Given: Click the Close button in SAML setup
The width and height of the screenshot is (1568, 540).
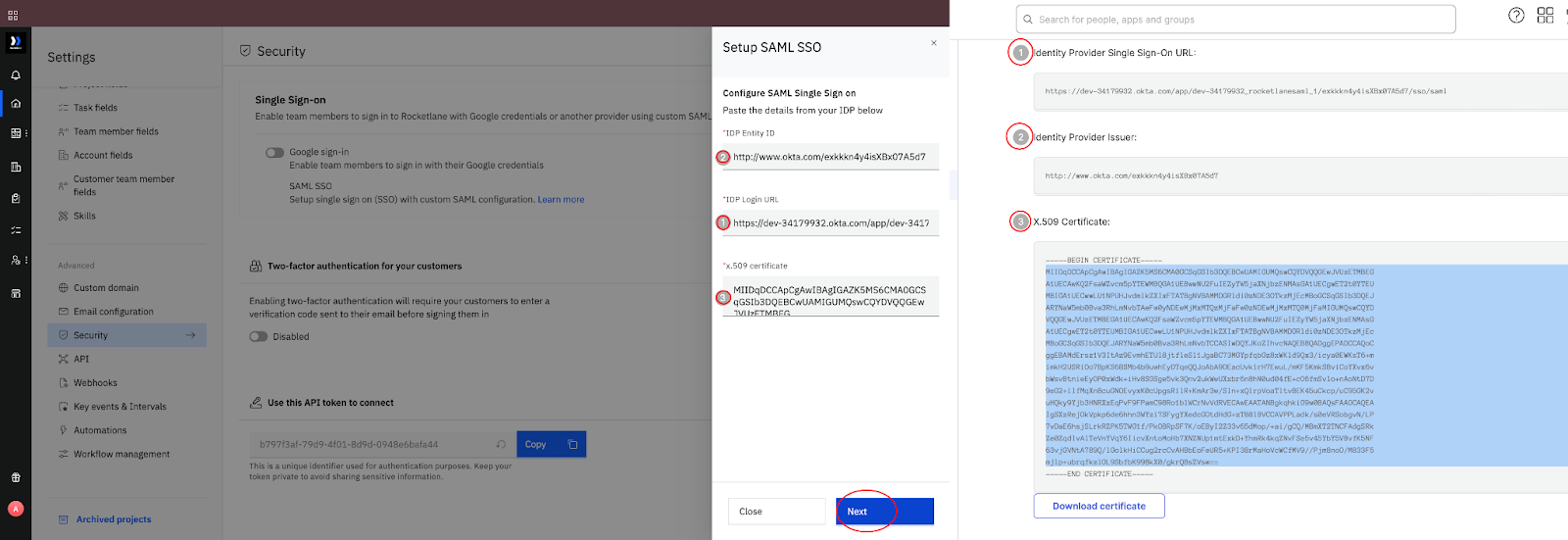Looking at the screenshot, I should (x=776, y=512).
